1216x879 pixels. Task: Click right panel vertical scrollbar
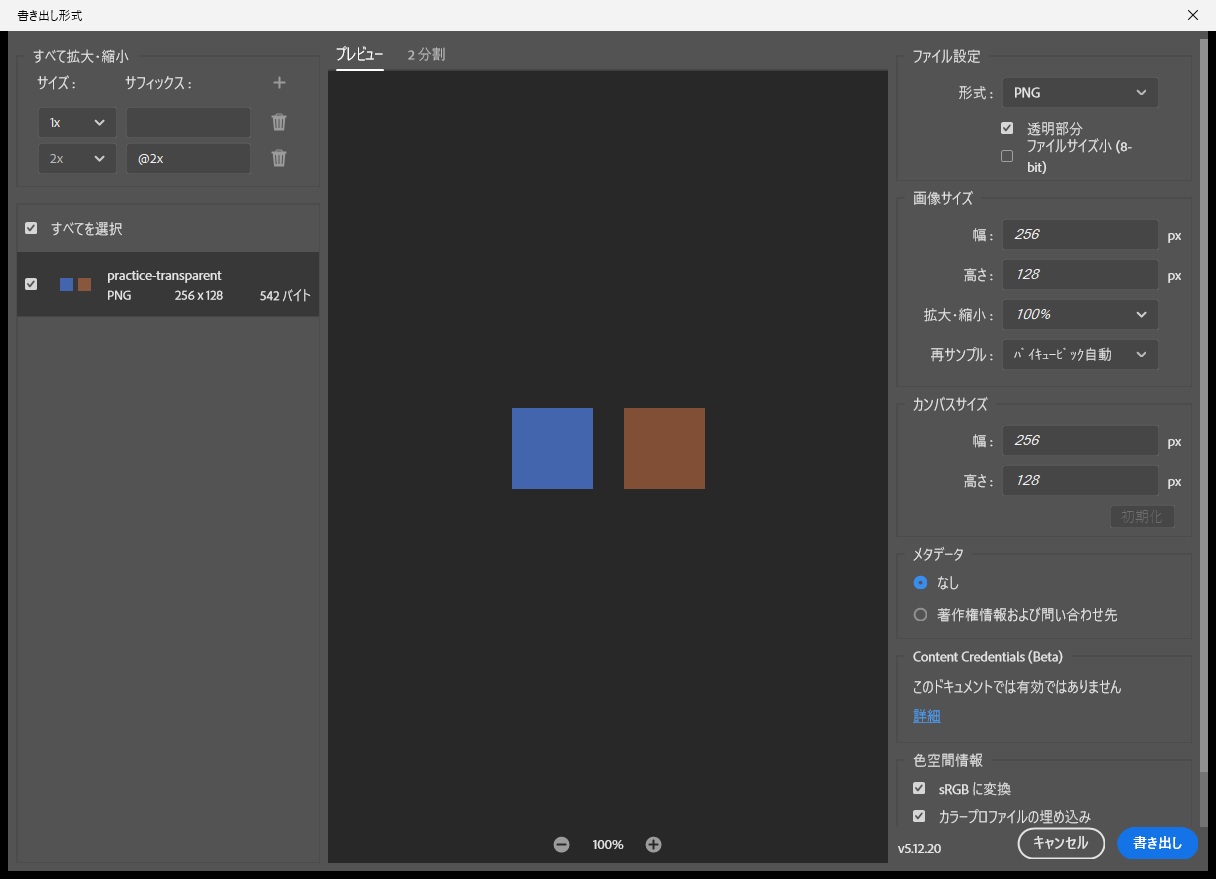pyautogui.click(x=1204, y=405)
